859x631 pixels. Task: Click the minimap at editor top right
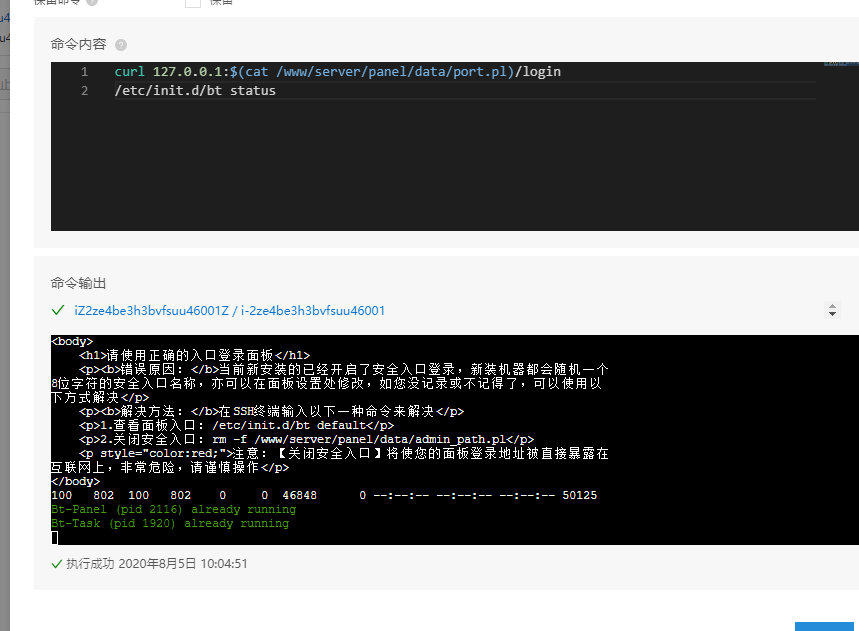coord(841,65)
